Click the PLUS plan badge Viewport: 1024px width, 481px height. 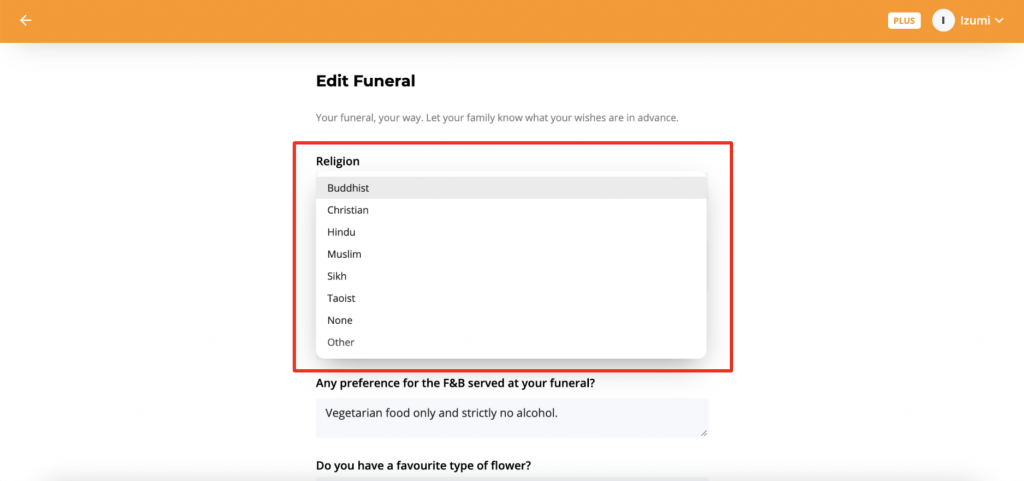[x=904, y=21]
